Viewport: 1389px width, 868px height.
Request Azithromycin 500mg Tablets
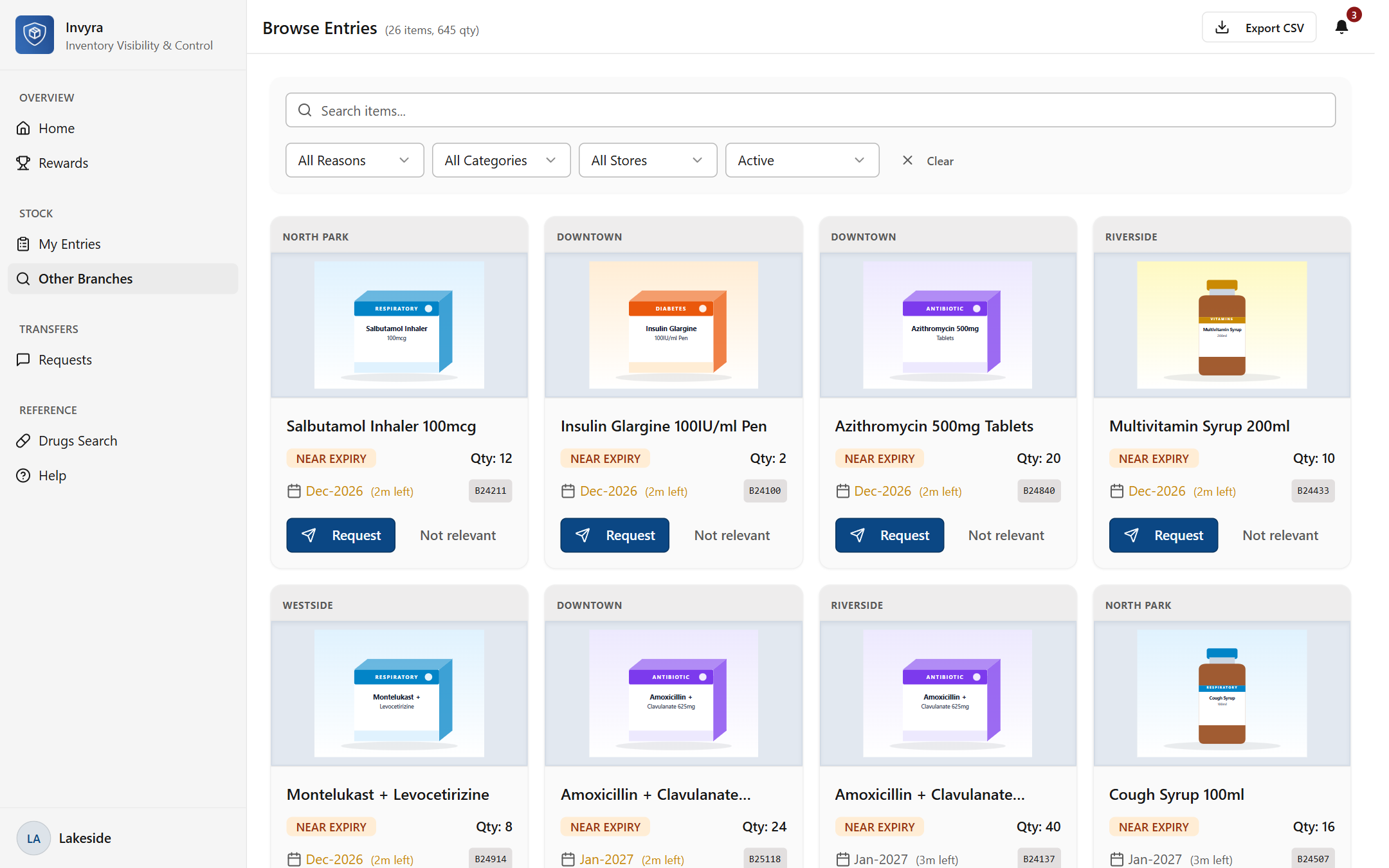click(889, 535)
